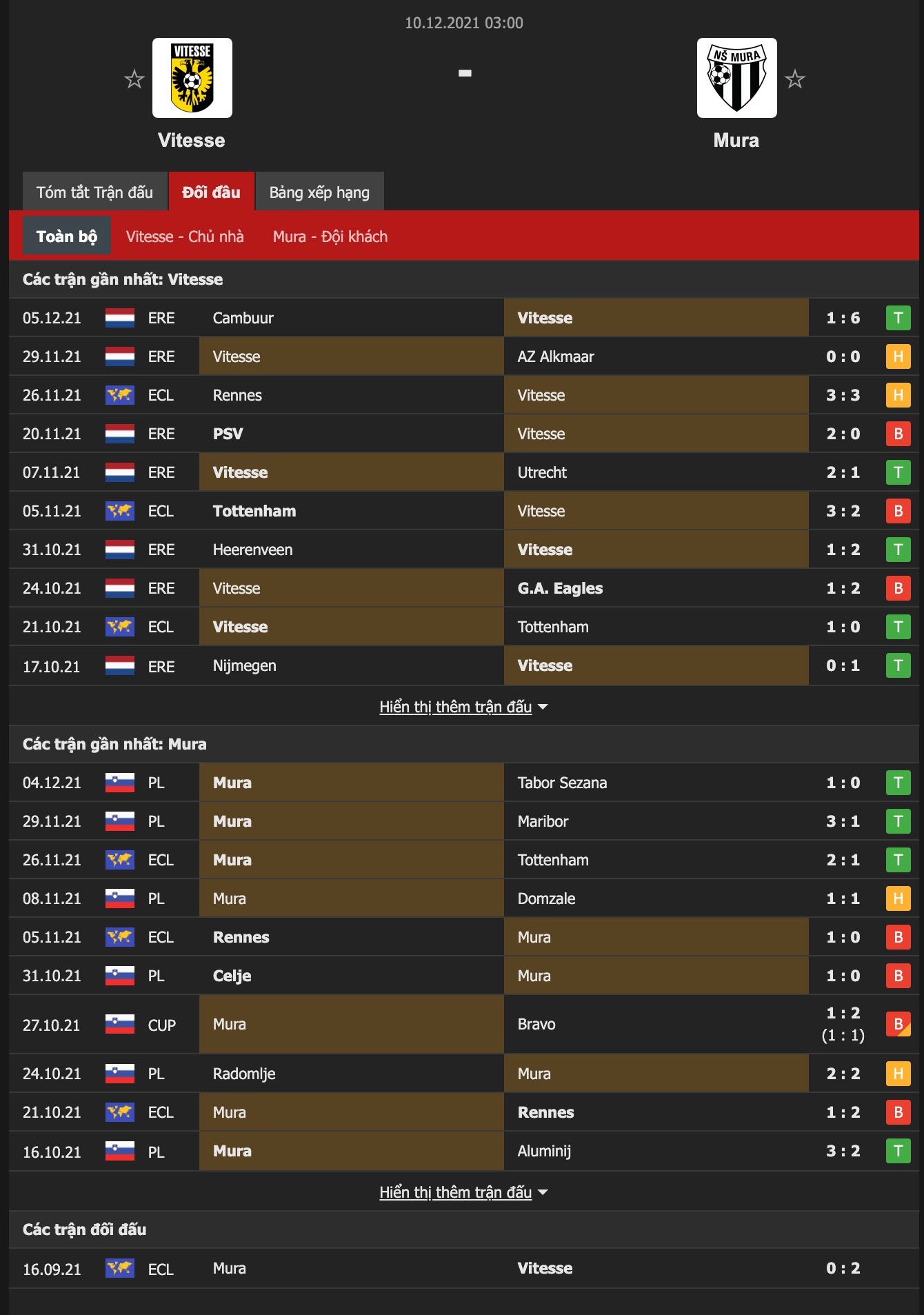Select the Đối đầu tab
Screen dimensions: 924x1315
(212, 192)
